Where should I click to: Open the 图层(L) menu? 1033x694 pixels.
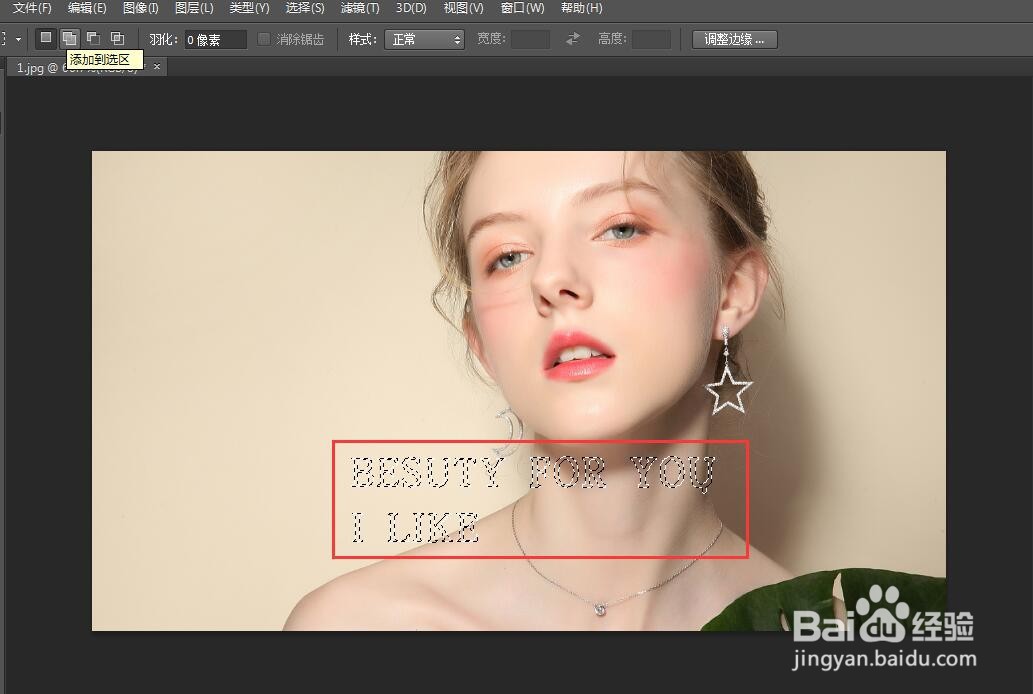[x=194, y=8]
